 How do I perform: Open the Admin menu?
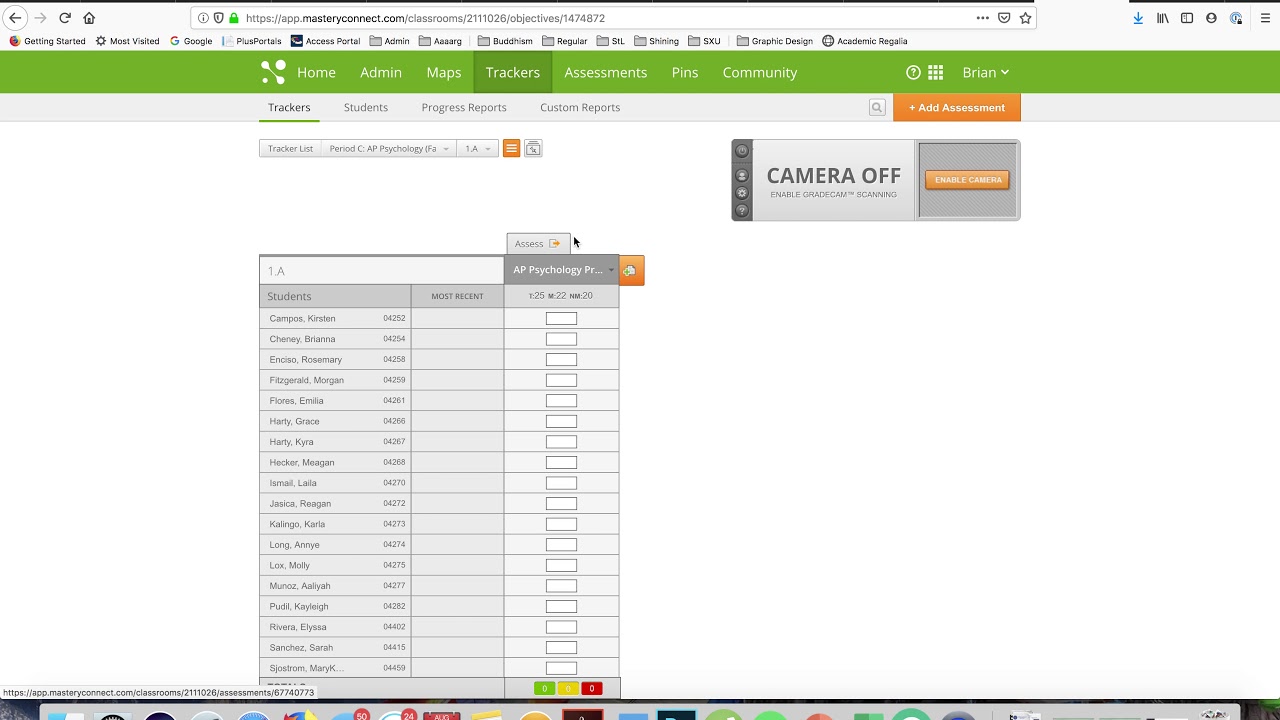pos(381,72)
